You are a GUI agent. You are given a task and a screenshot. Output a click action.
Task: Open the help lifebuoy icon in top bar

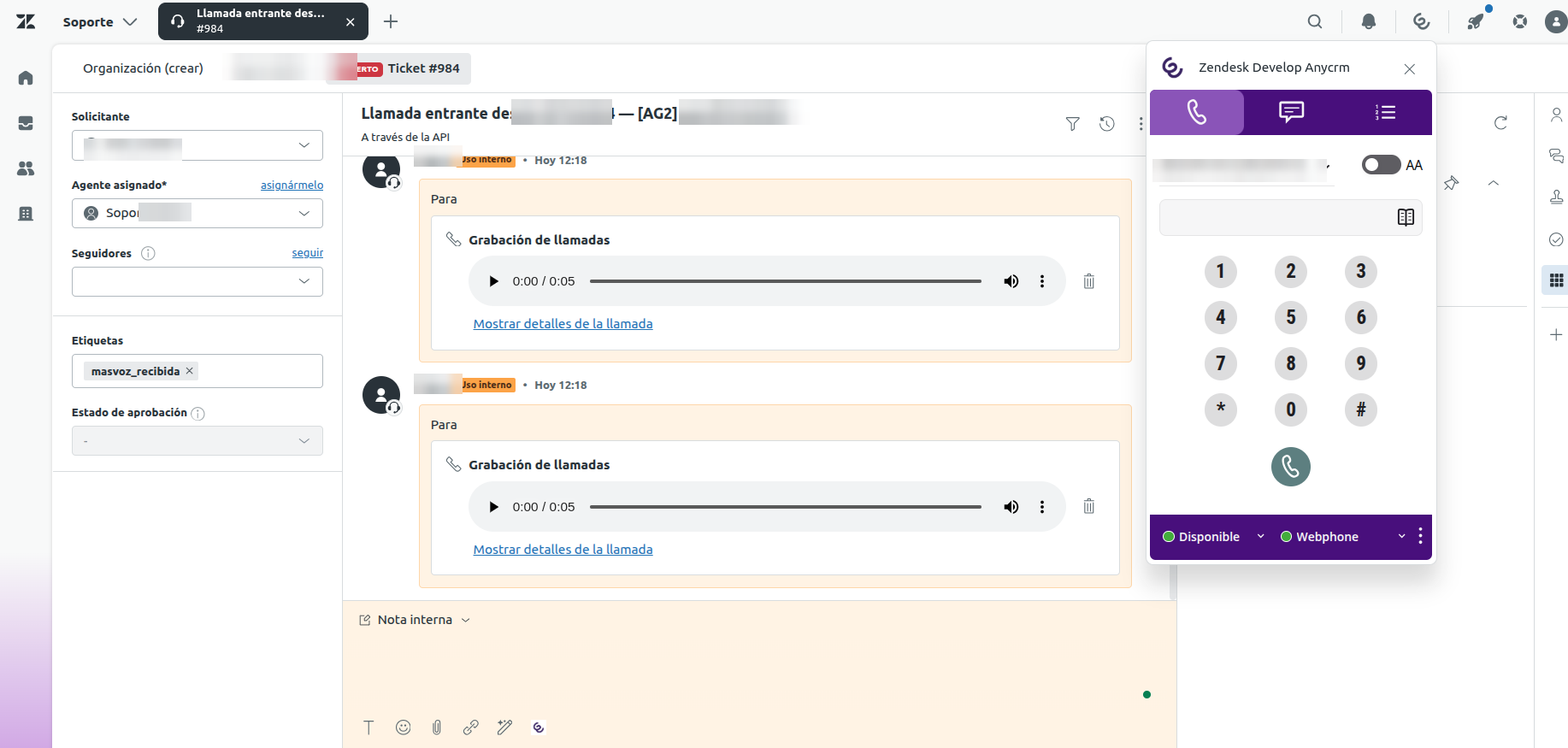tap(1519, 21)
